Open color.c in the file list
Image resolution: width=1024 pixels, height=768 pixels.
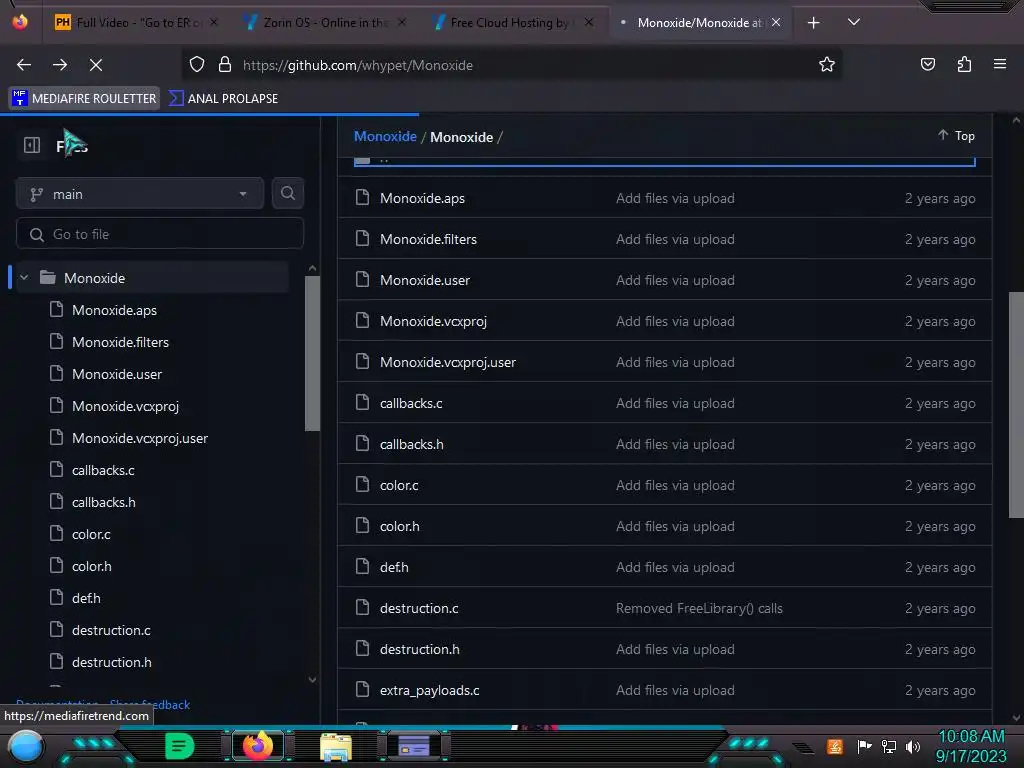point(399,485)
